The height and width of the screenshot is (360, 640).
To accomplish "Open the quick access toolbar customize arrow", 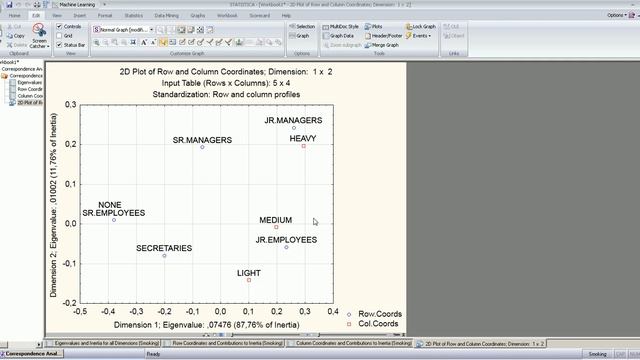I will coord(104,4).
